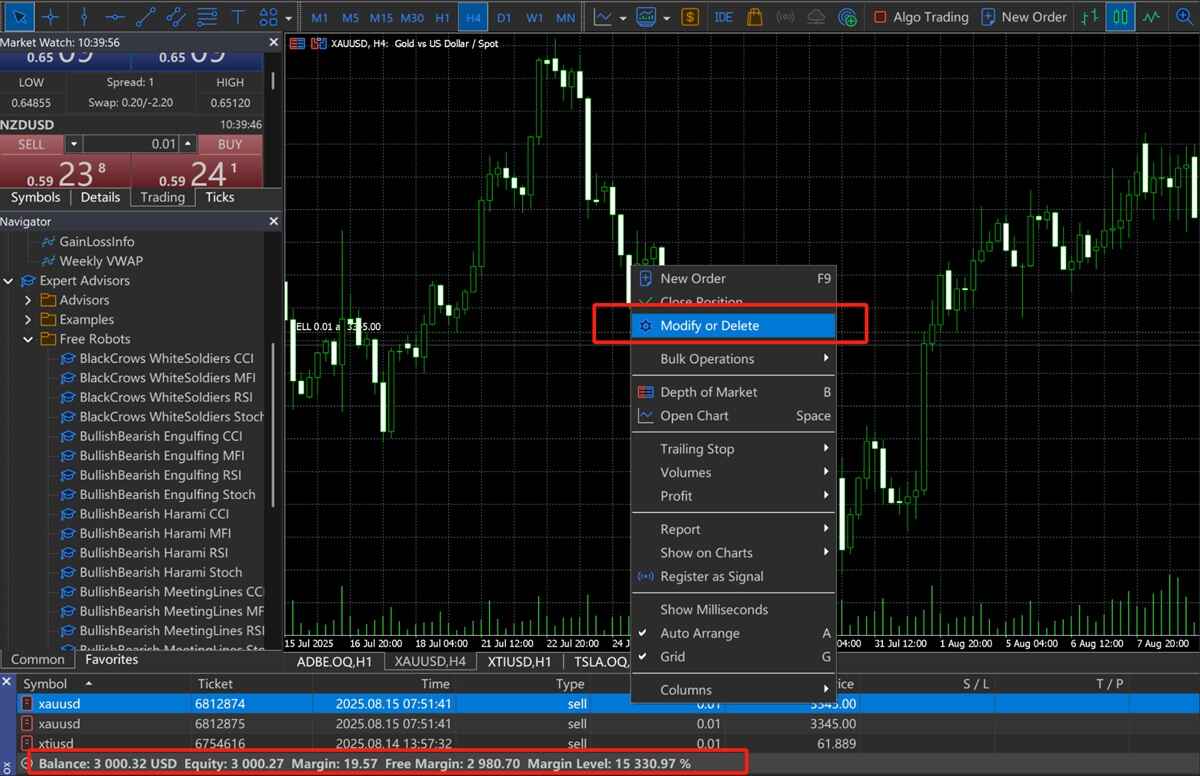
Task: Switch to bar chart display
Action: pyautogui.click(x=1090, y=17)
